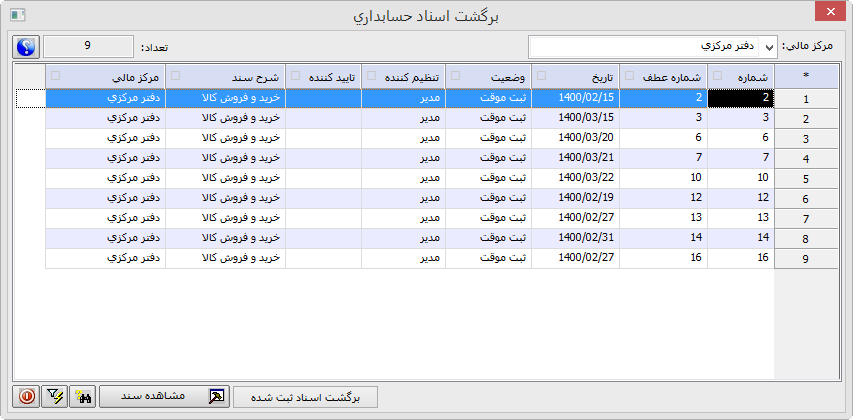
Task: Click the شماره عطف cell with value 13
Action: (664, 218)
